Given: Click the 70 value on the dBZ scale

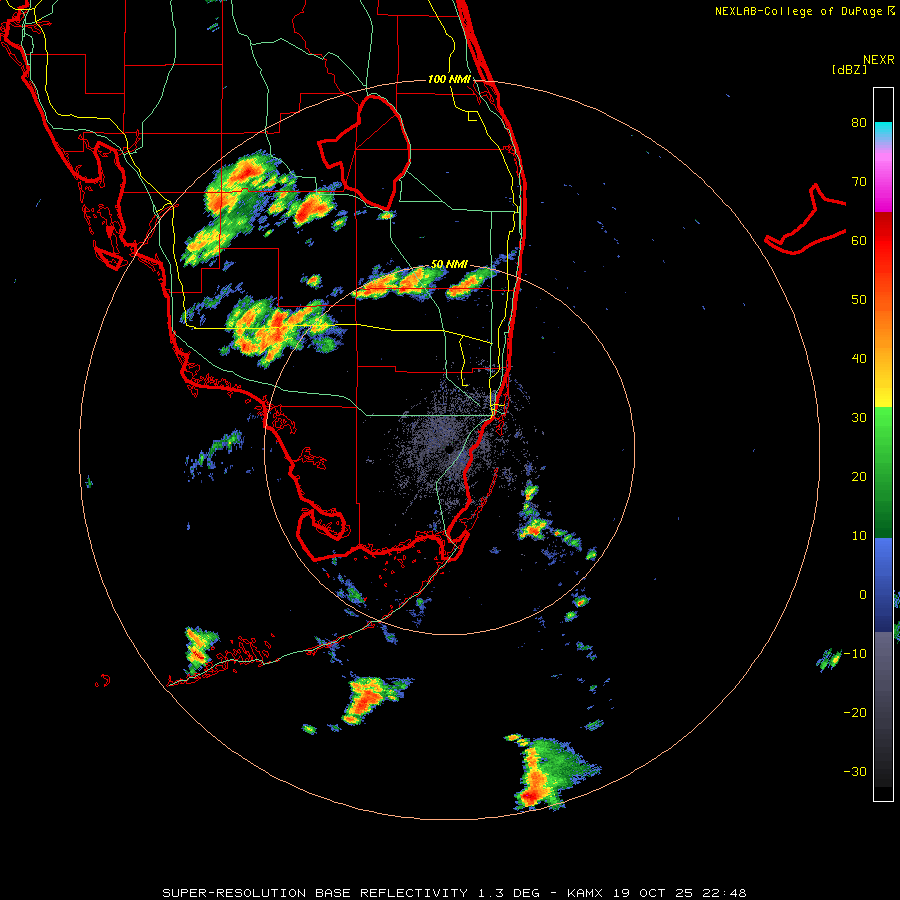Looking at the screenshot, I should pos(859,182).
